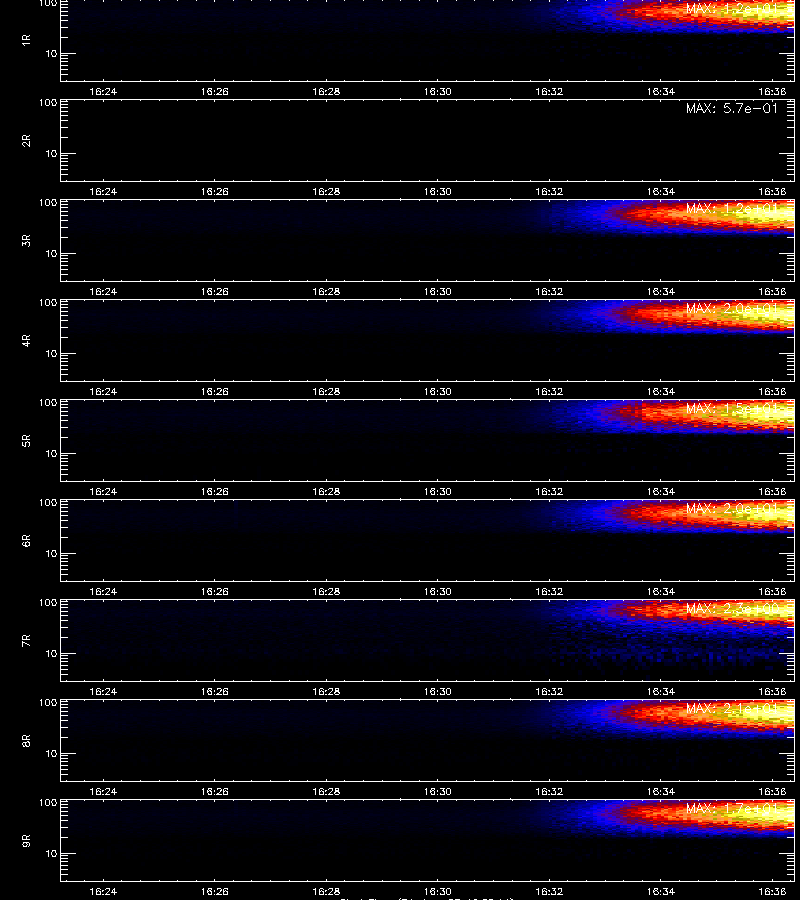Click the 100 y-axis label of 5R panel
This screenshot has width=800, height=900.
tap(48, 403)
